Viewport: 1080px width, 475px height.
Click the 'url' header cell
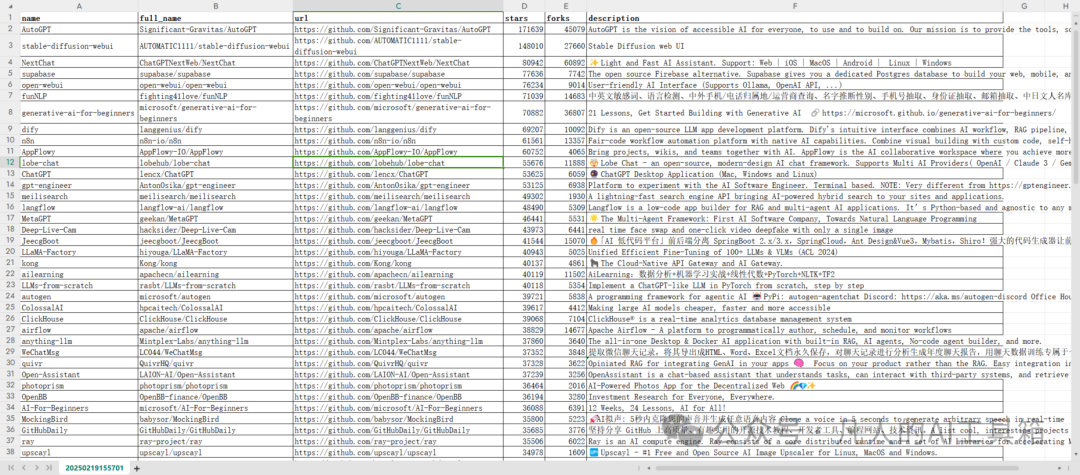[x=397, y=18]
